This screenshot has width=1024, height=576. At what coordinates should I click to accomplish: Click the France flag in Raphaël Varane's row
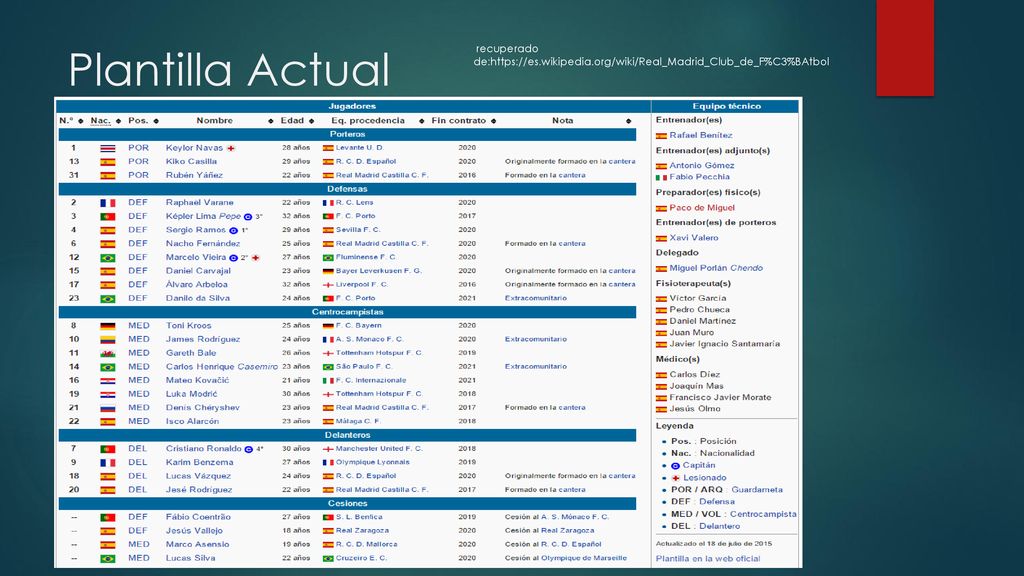pyautogui.click(x=107, y=203)
